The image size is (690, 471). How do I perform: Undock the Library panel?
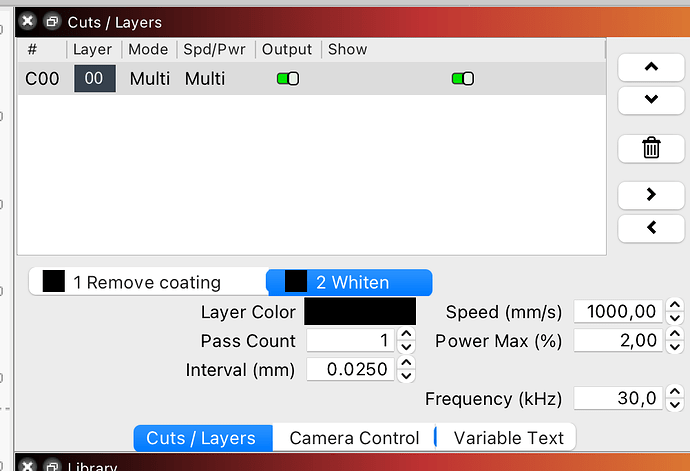52,466
